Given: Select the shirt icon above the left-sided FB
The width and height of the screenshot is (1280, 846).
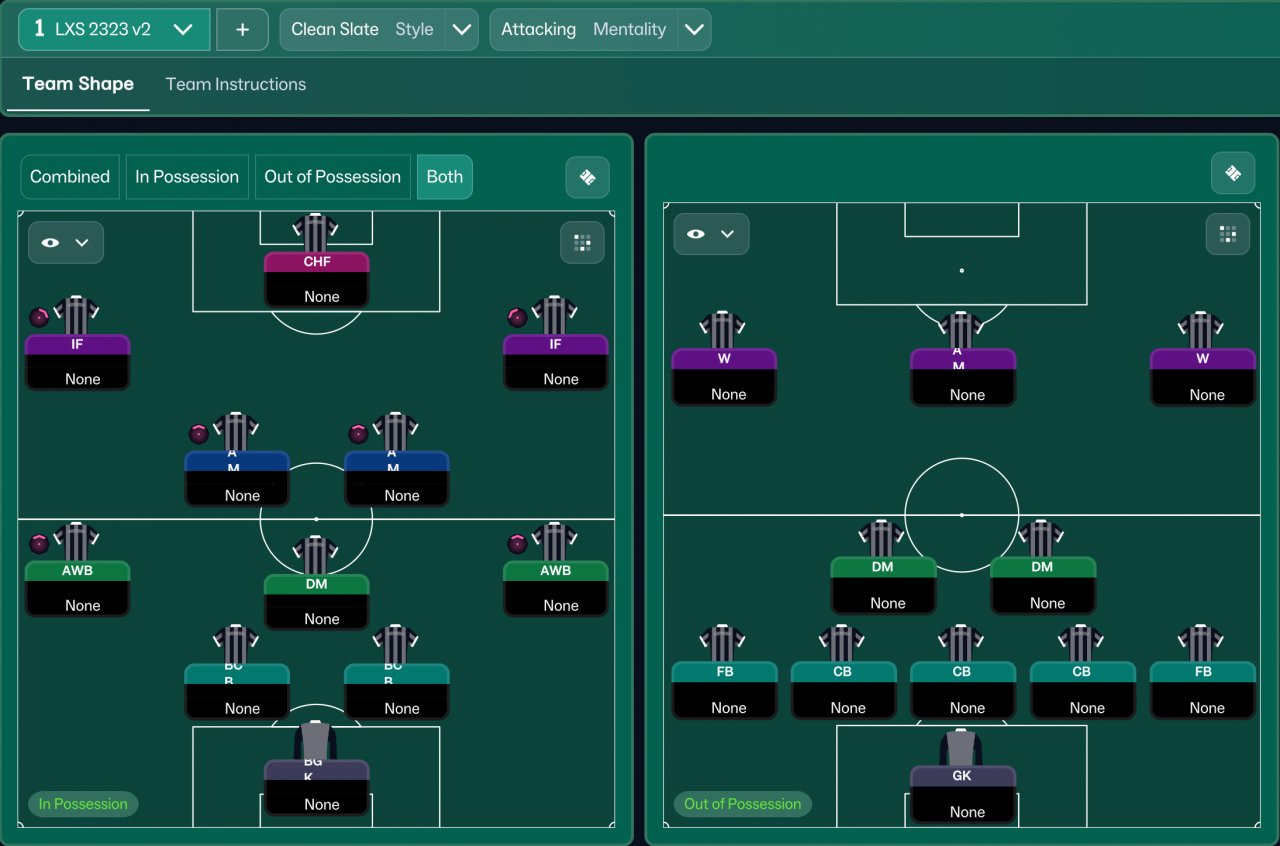Looking at the screenshot, I should tap(722, 644).
